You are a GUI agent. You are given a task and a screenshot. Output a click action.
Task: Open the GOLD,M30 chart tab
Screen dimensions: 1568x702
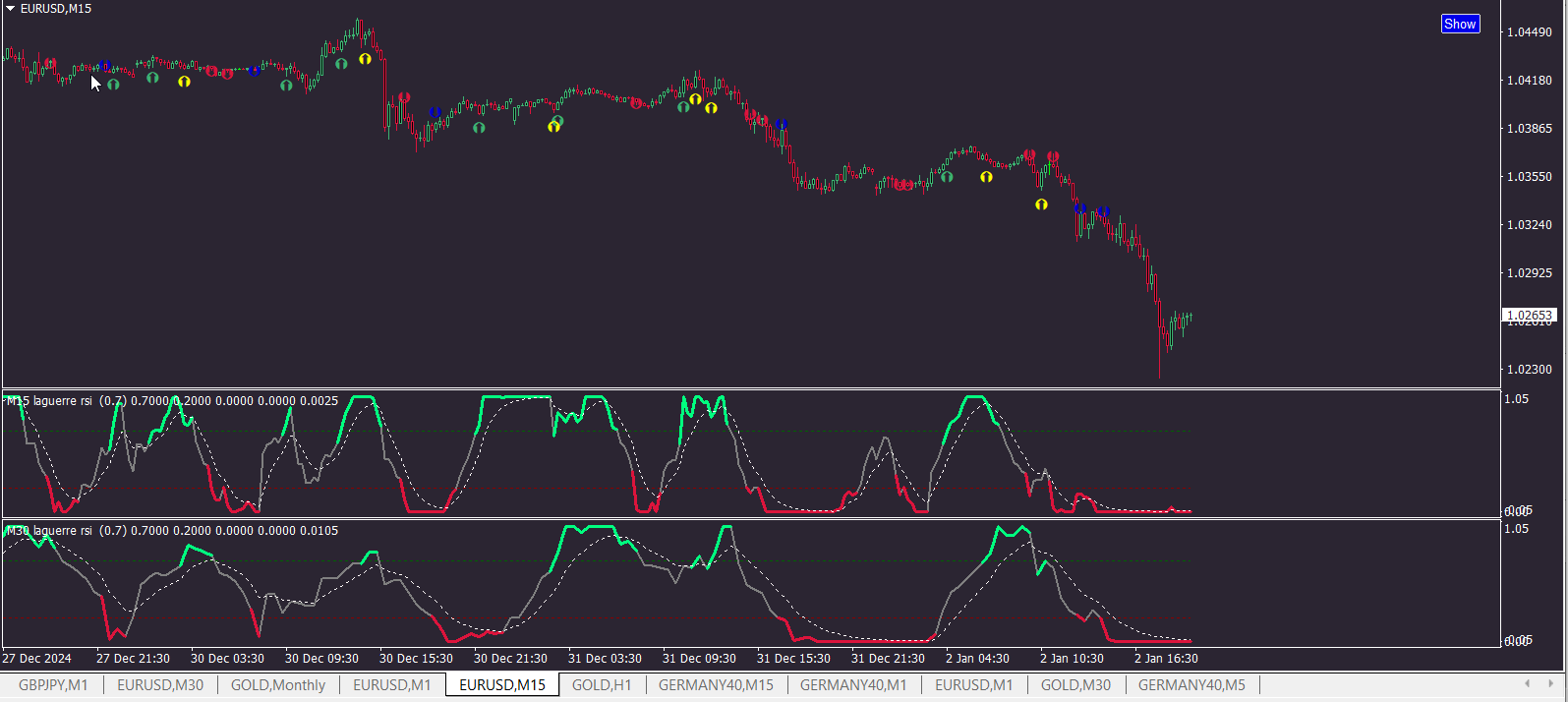[x=1075, y=684]
